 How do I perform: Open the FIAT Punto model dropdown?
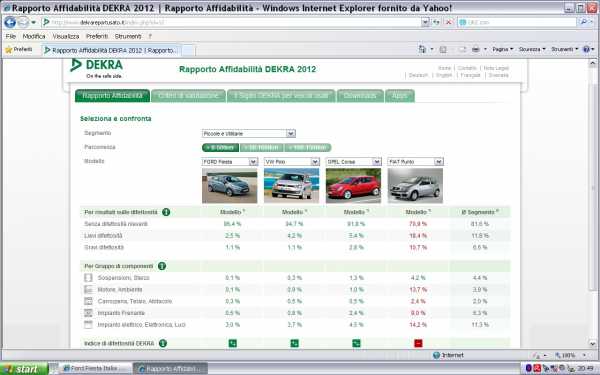[x=415, y=162]
